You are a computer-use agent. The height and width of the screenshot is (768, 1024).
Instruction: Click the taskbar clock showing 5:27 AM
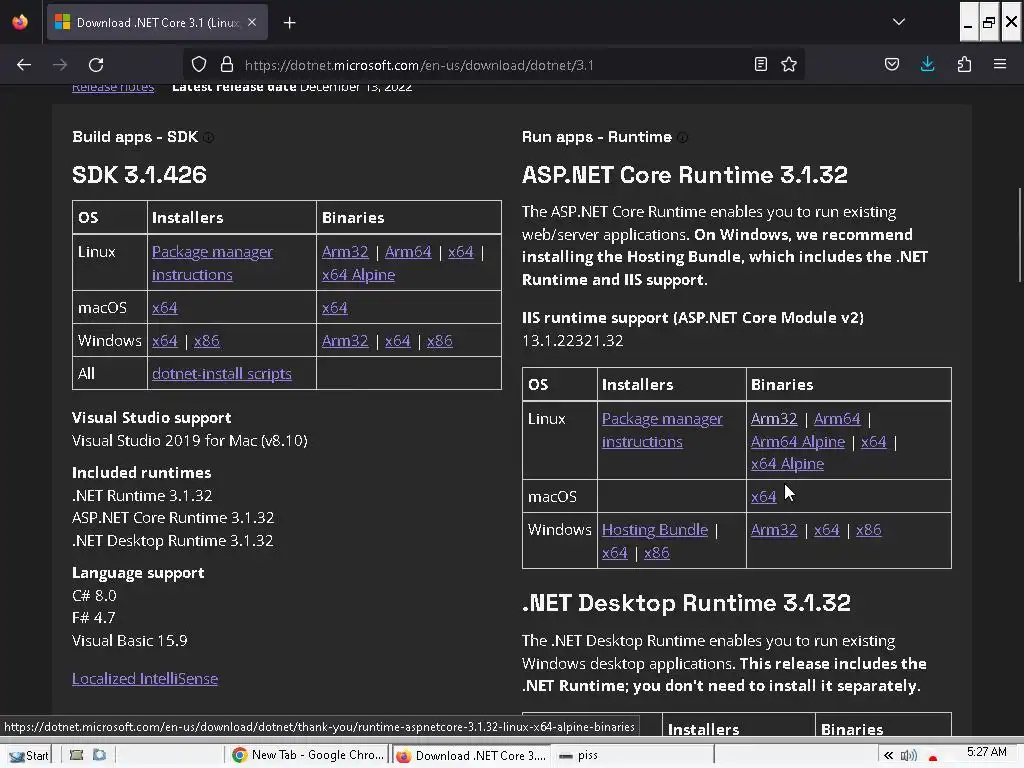coord(987,752)
